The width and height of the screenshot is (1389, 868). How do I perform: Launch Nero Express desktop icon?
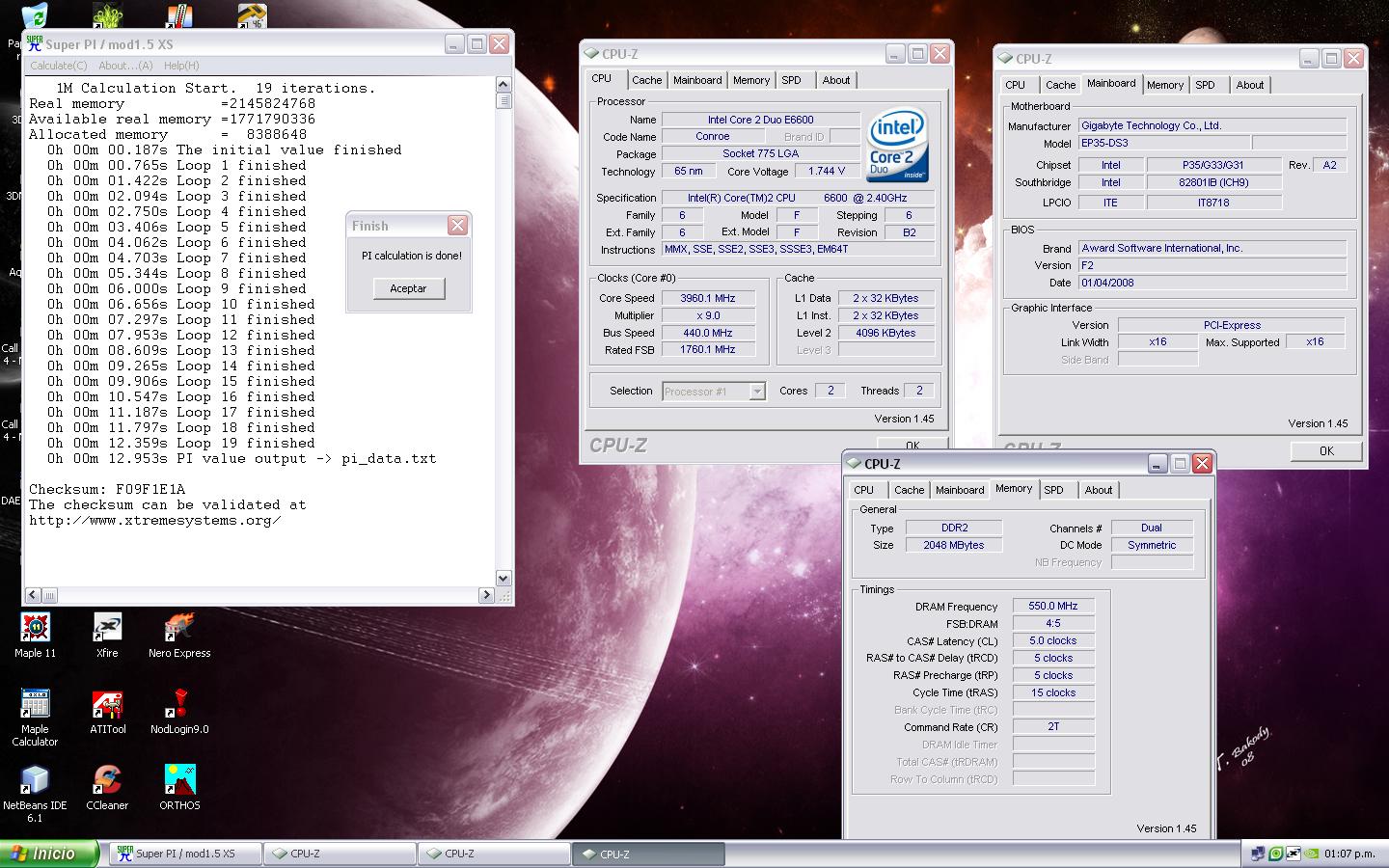(179, 636)
